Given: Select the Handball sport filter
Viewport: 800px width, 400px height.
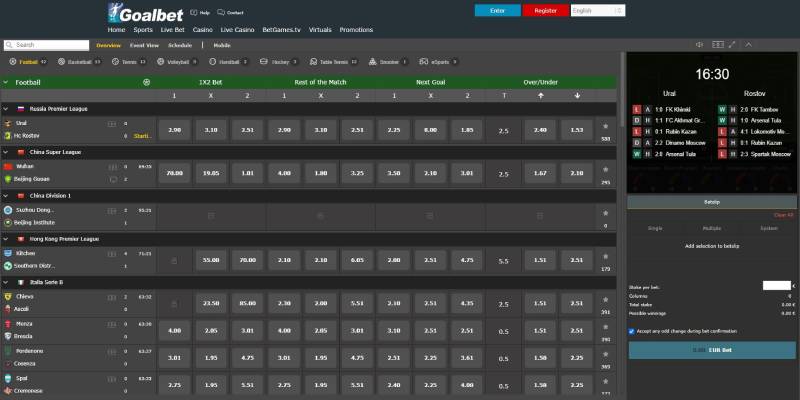Looking at the screenshot, I should pos(229,62).
